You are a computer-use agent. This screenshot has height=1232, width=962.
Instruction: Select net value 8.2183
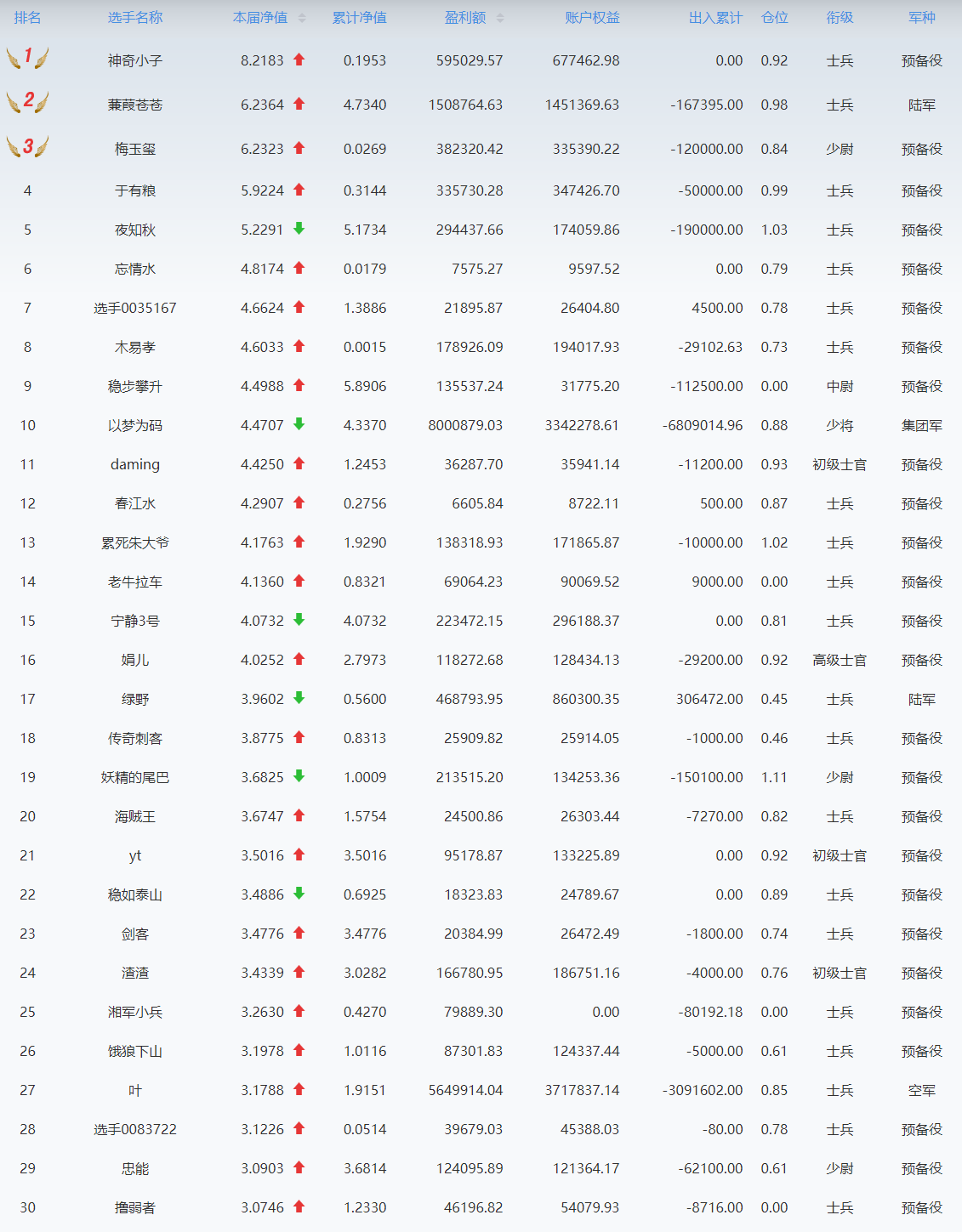(x=262, y=61)
